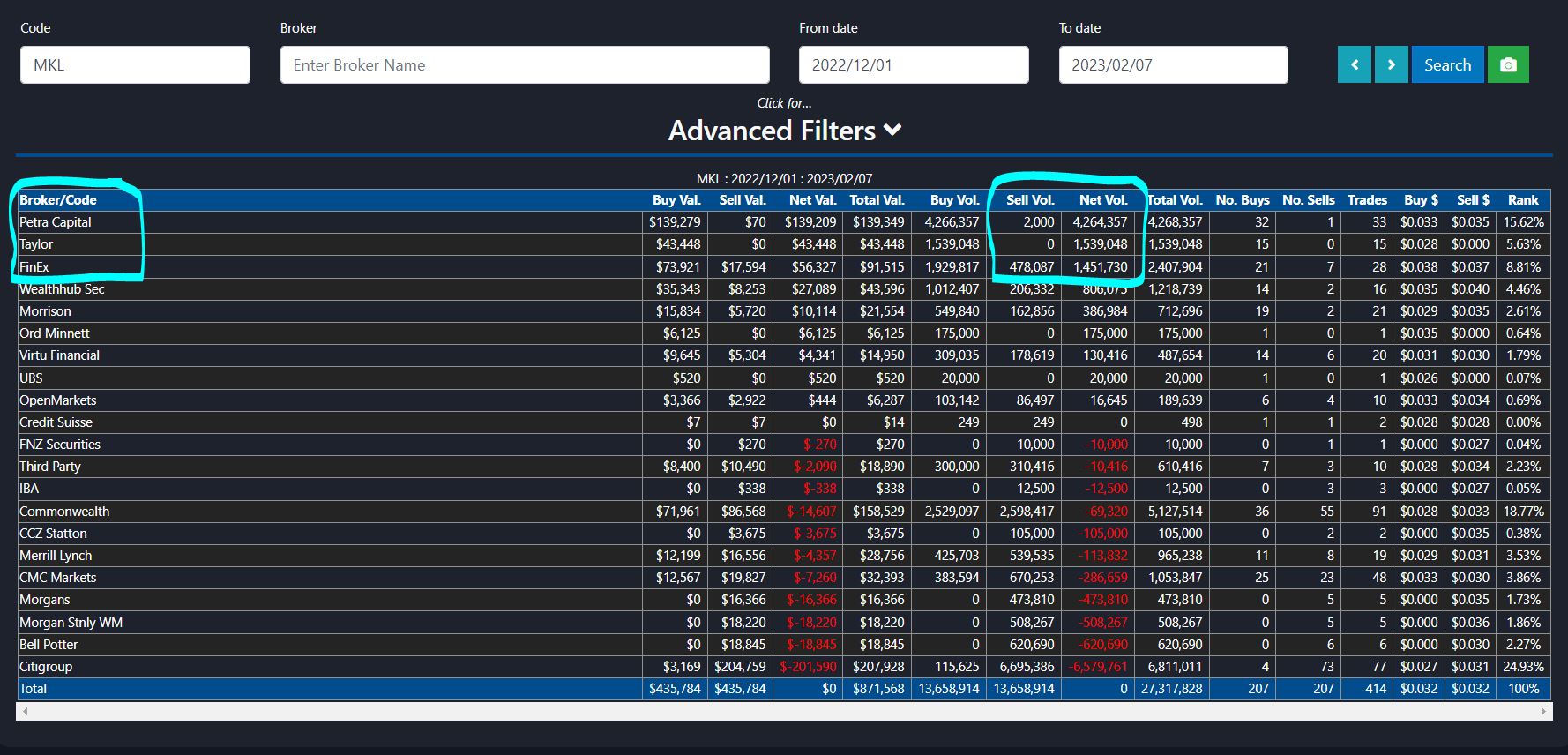Viewport: 1568px width, 755px height.
Task: Select the Morrison broker row
Action: coord(783,311)
